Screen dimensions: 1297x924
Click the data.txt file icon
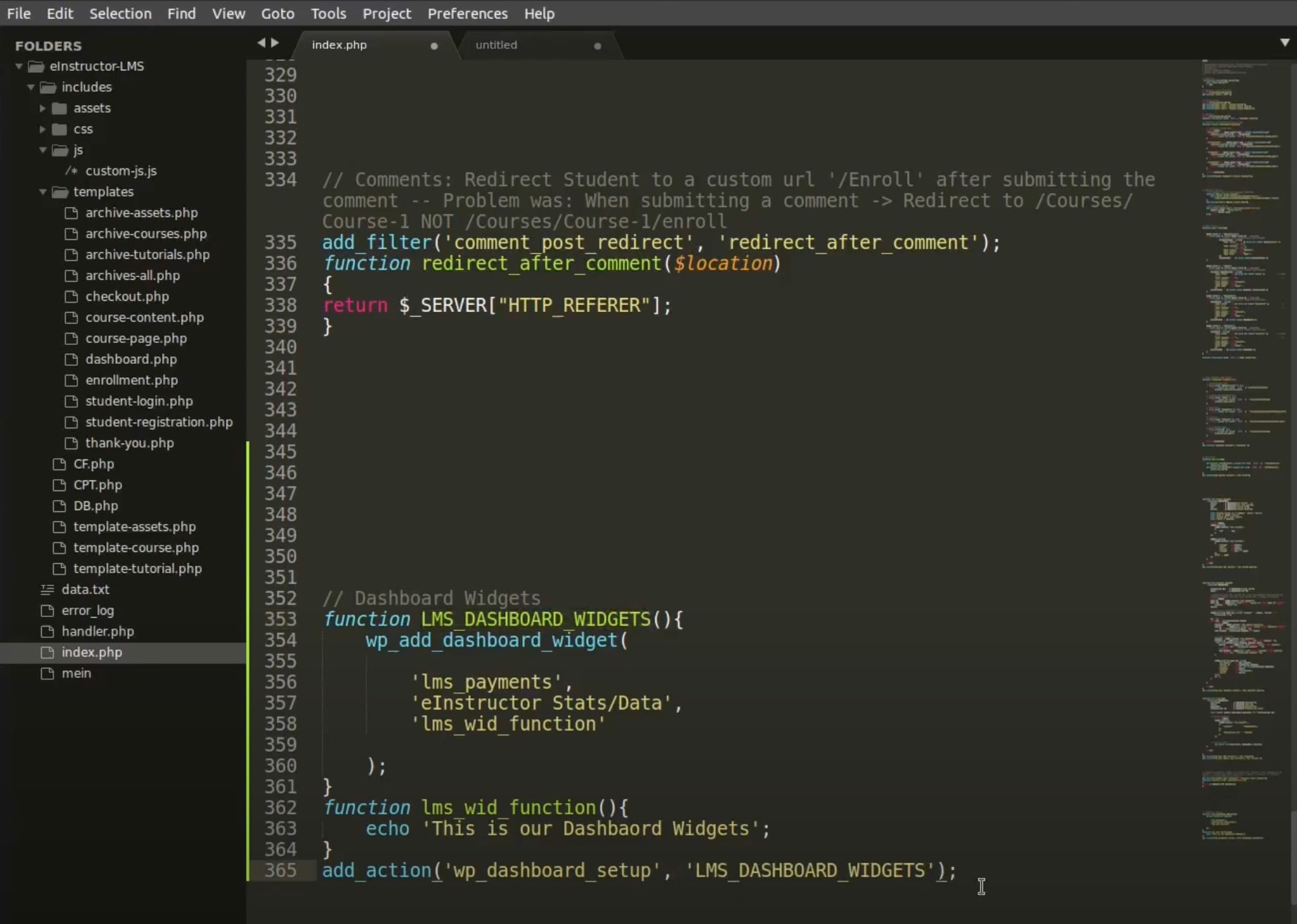tap(47, 589)
